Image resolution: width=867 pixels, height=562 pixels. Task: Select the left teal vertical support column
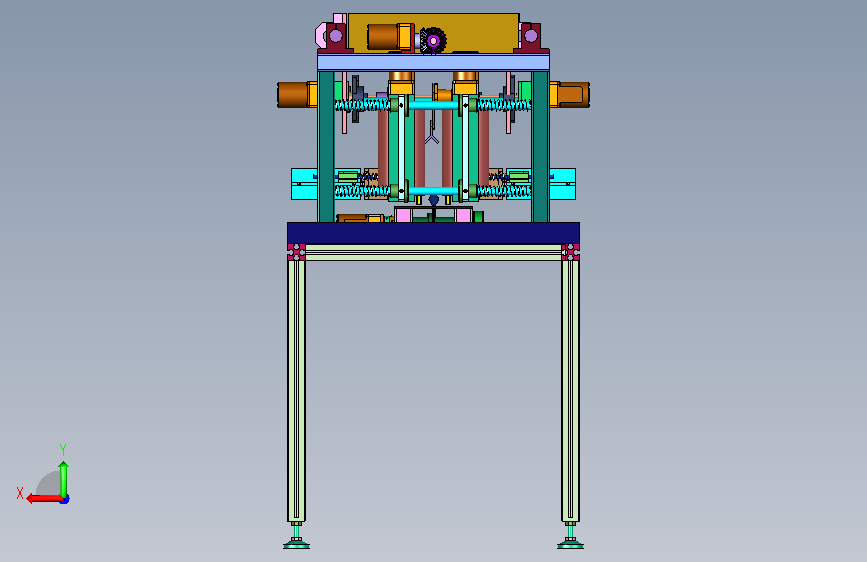tap(326, 147)
